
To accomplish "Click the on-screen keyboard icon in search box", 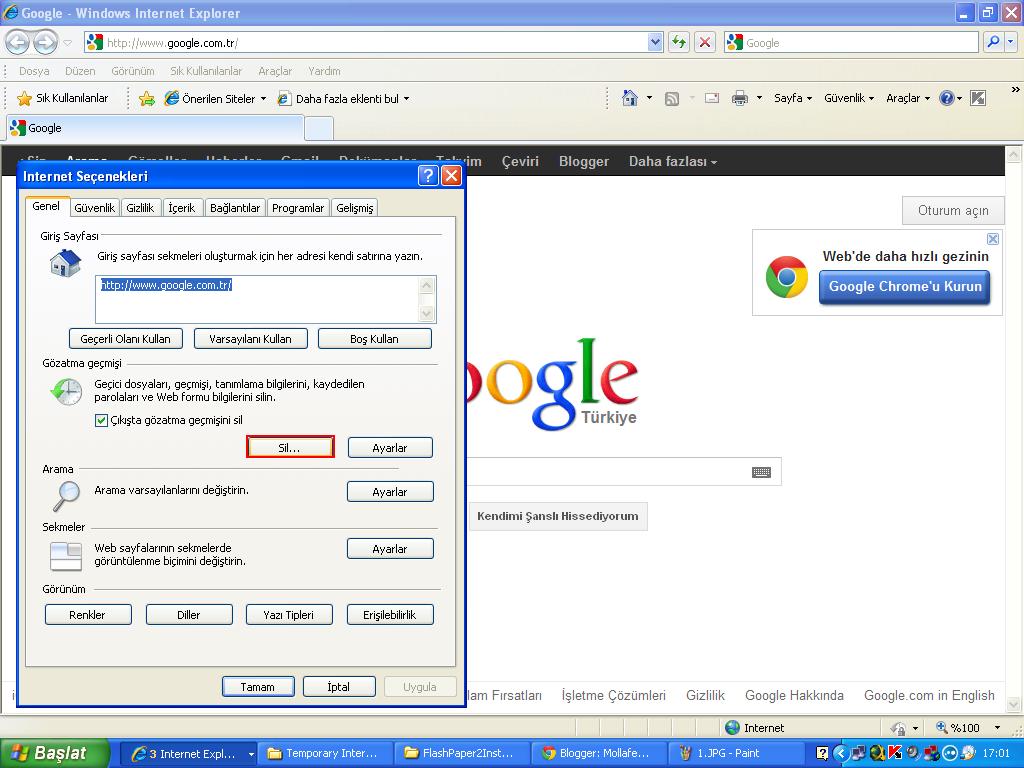I will pos(761,472).
